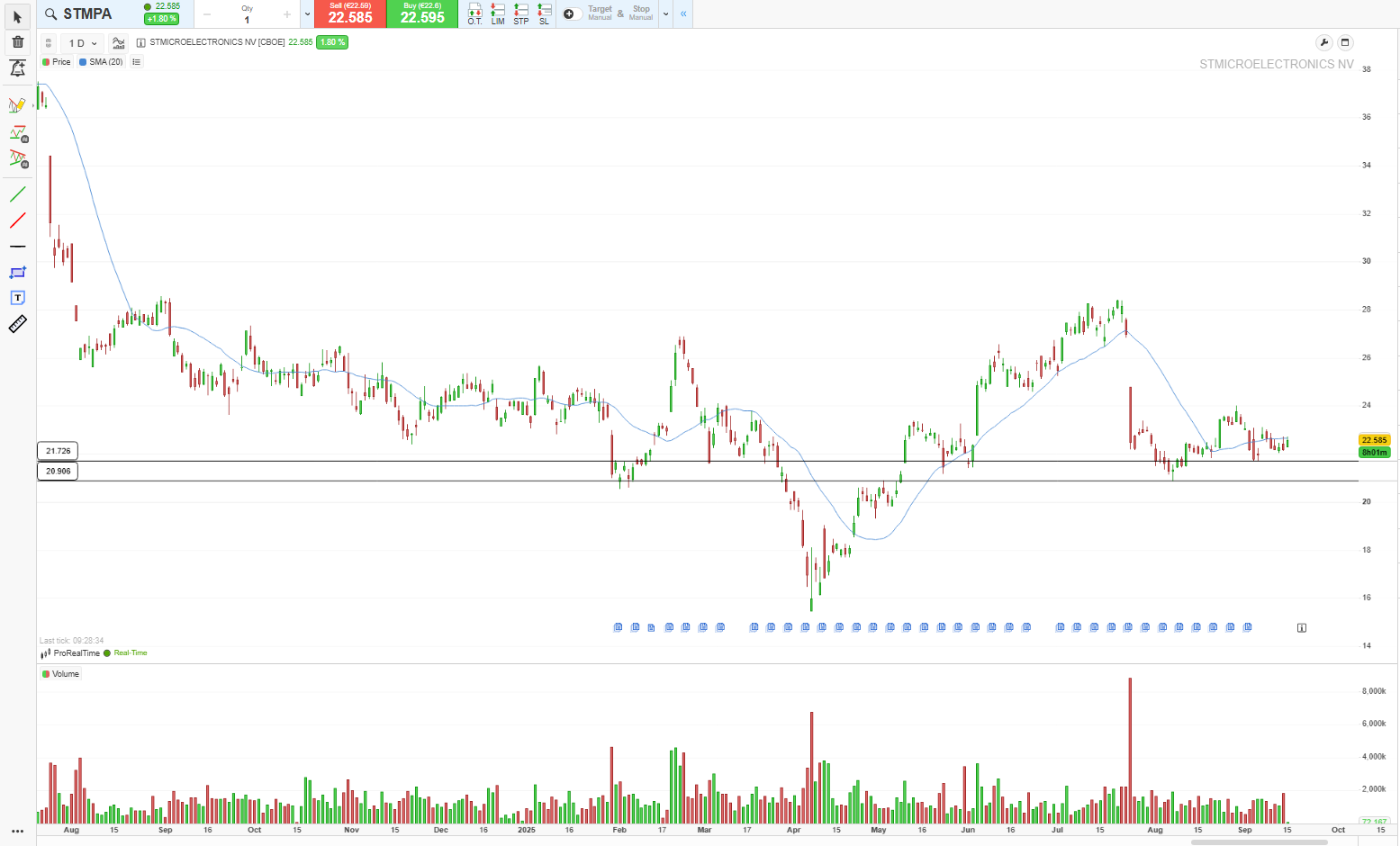Select the LIM limit order button
The height and width of the screenshot is (846, 1400).
(x=498, y=13)
